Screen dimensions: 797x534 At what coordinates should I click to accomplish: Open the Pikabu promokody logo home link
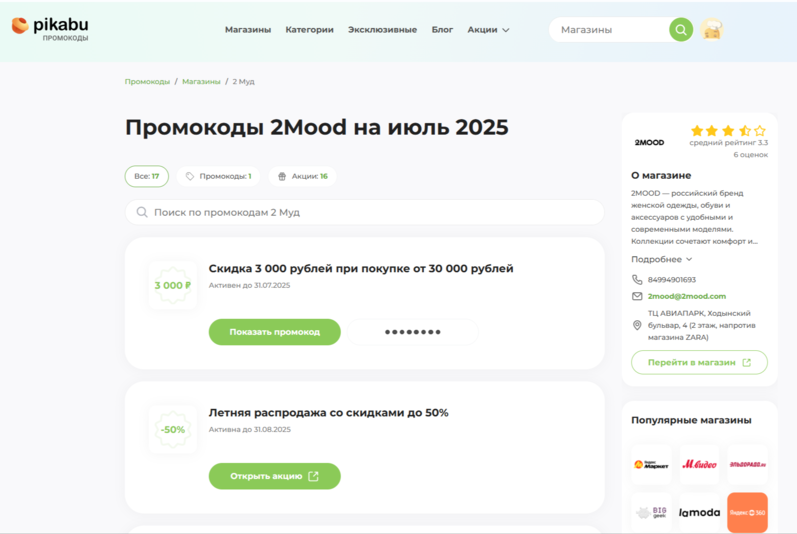click(x=50, y=29)
